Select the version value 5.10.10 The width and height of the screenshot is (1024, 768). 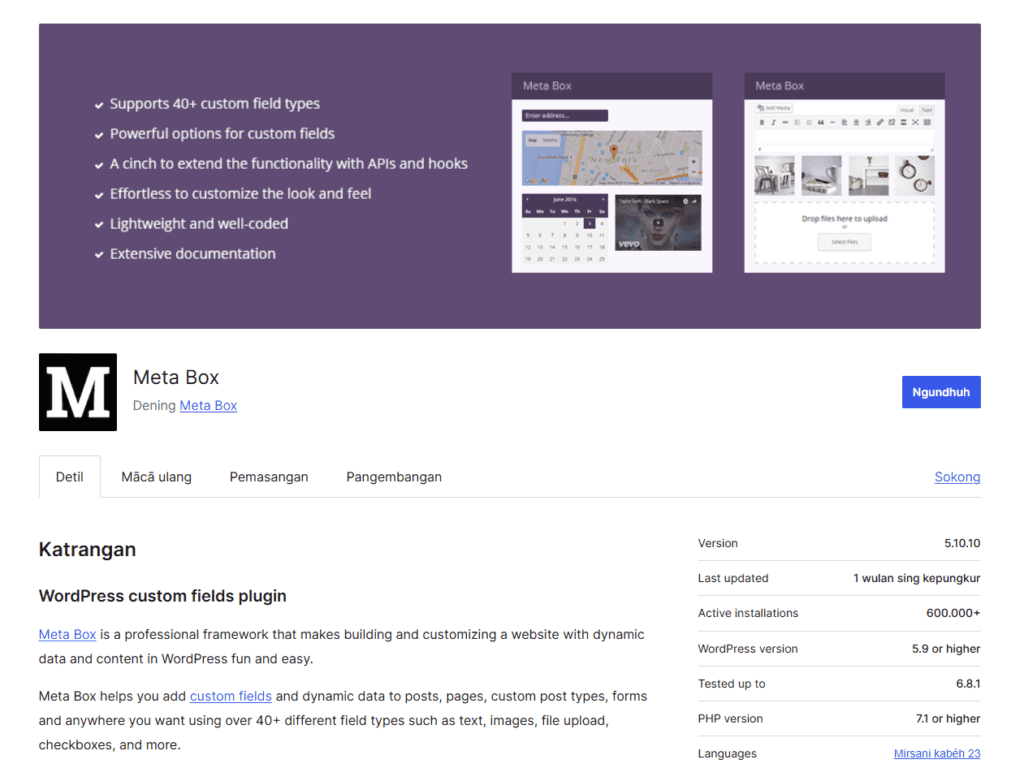coord(961,543)
